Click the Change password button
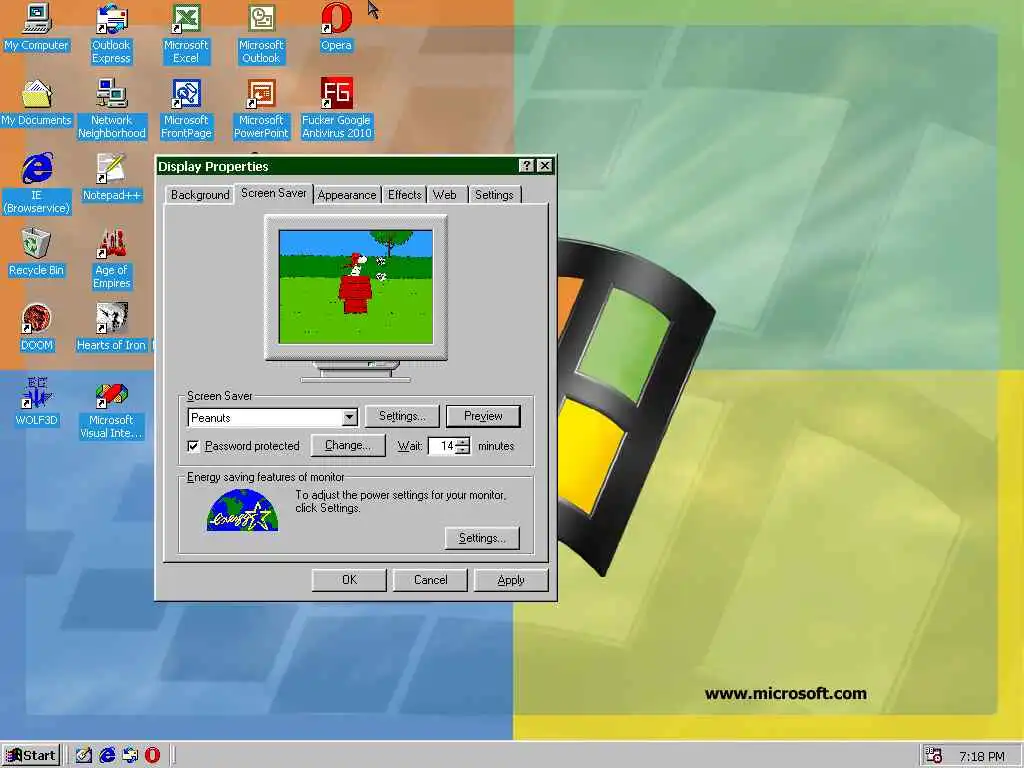 (x=348, y=445)
